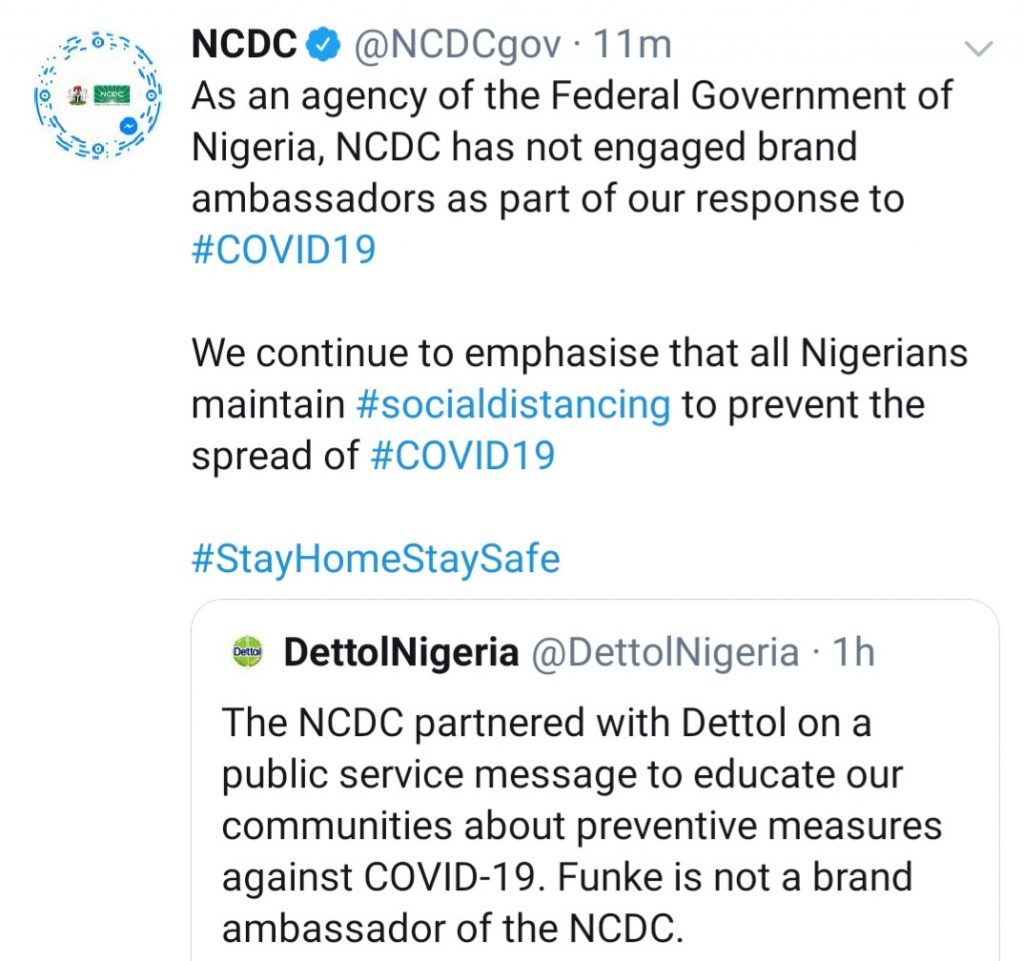The height and width of the screenshot is (961, 1024).
Task: Open the #StayHomeStaySafe hashtag
Action: pyautogui.click(x=375, y=558)
